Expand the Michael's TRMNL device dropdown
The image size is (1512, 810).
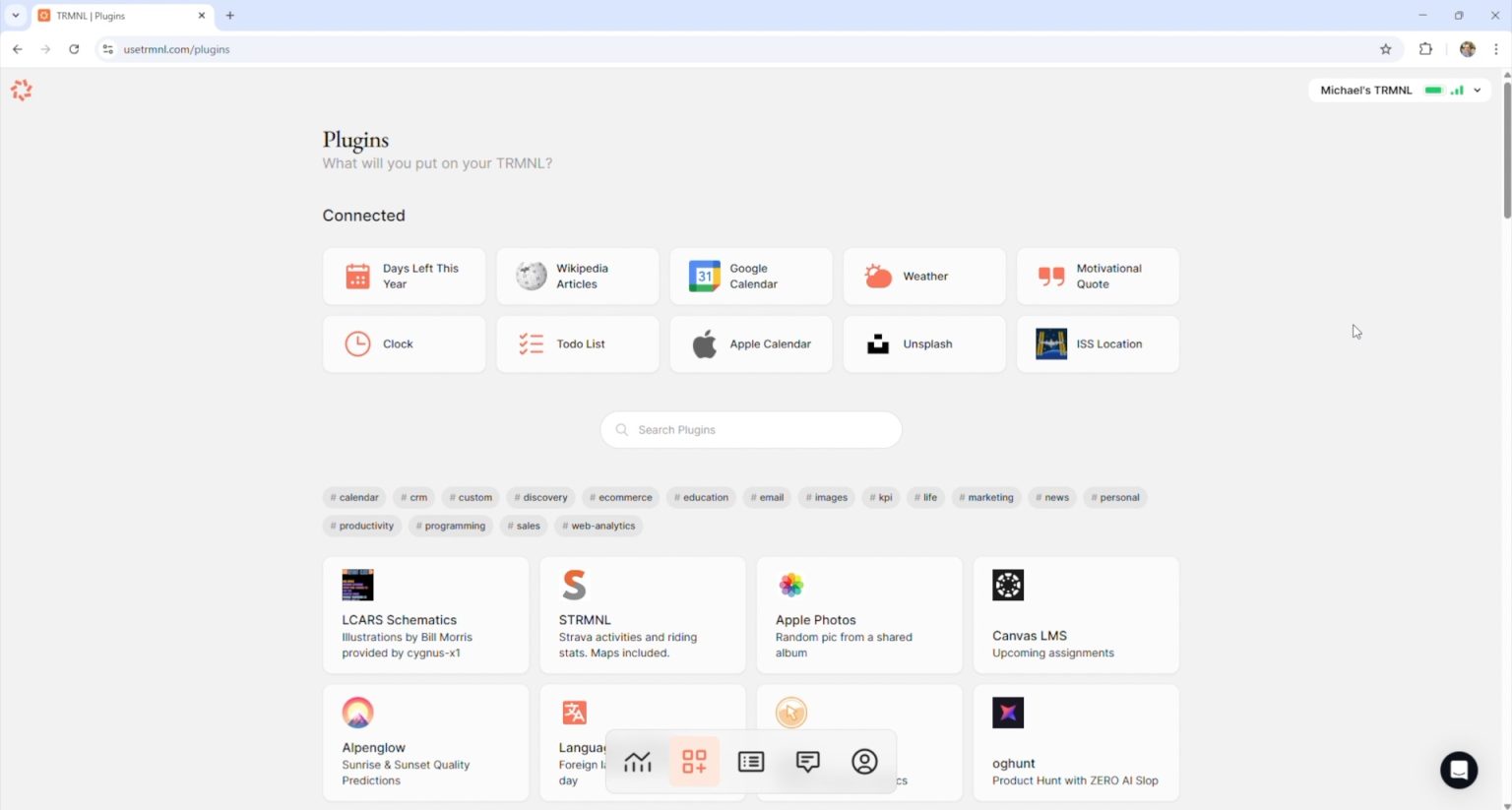point(1477,91)
